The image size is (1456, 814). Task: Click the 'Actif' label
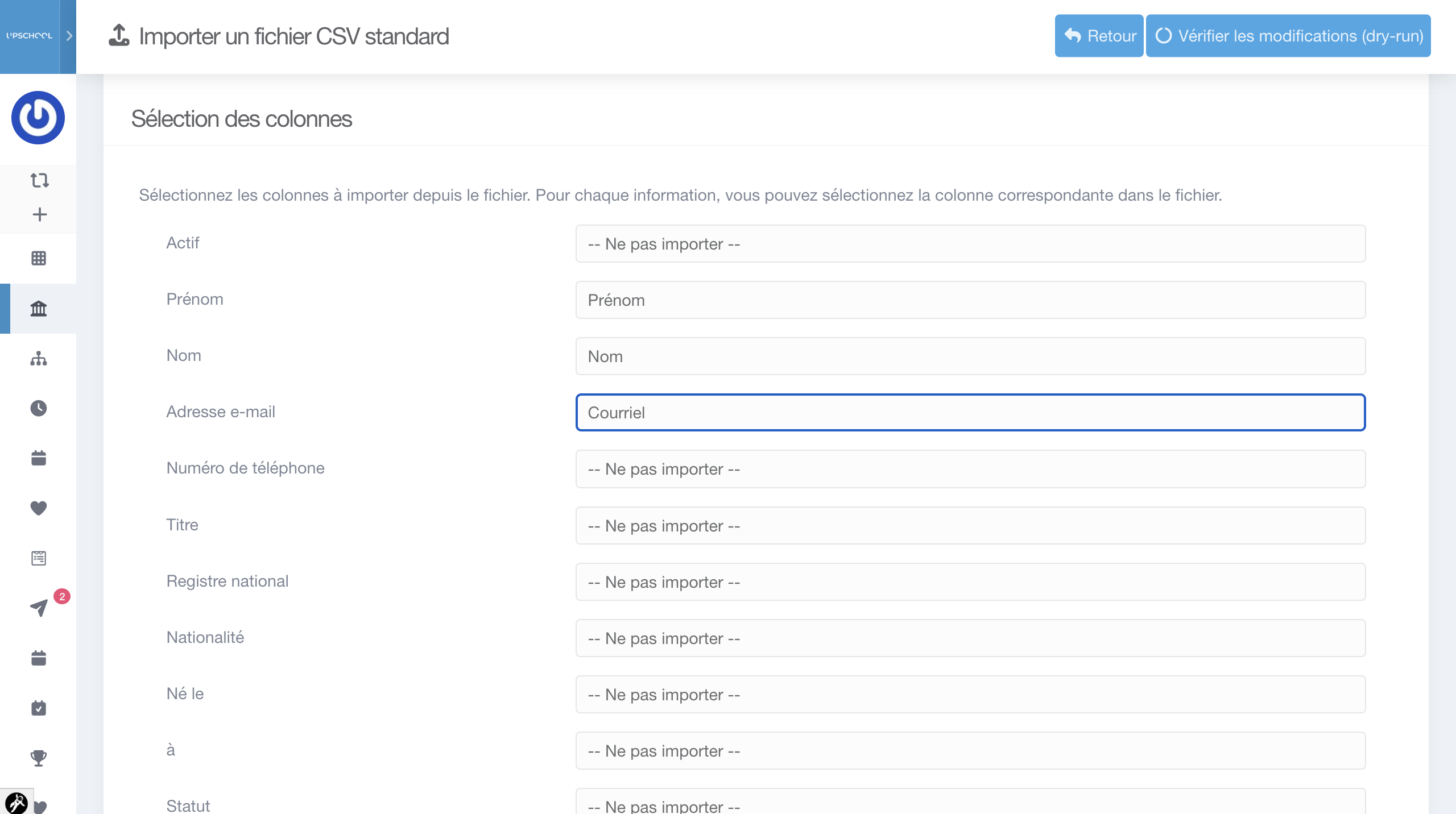point(183,243)
